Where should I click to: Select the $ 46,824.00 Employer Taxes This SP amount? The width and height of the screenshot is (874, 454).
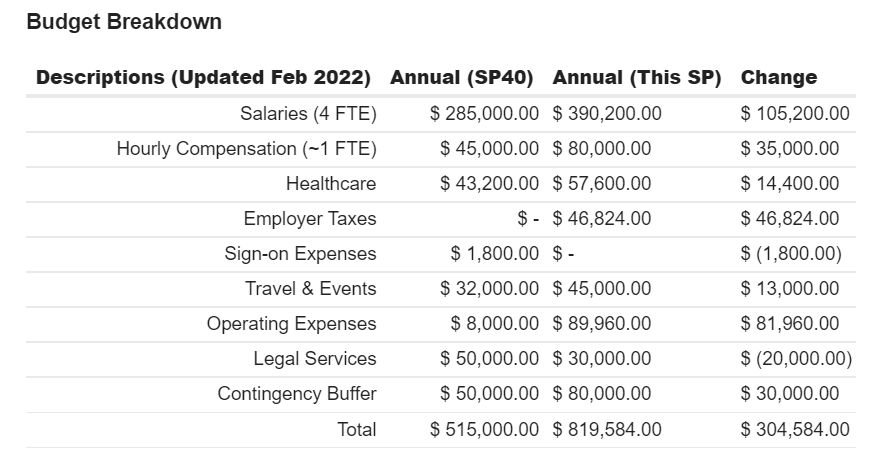[x=602, y=219]
